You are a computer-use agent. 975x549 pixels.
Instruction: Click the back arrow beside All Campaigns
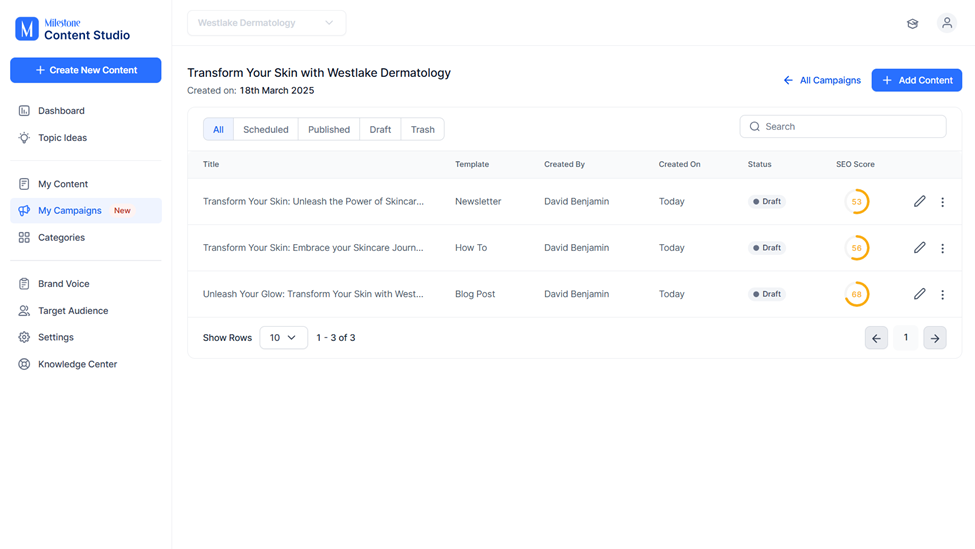click(788, 80)
